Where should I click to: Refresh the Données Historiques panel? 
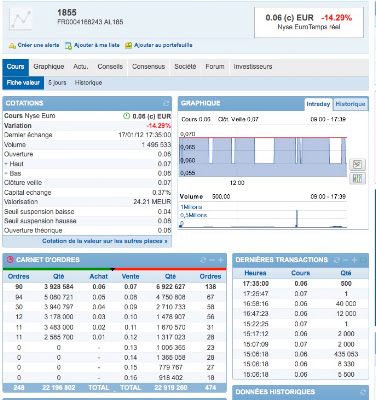[x=363, y=392]
